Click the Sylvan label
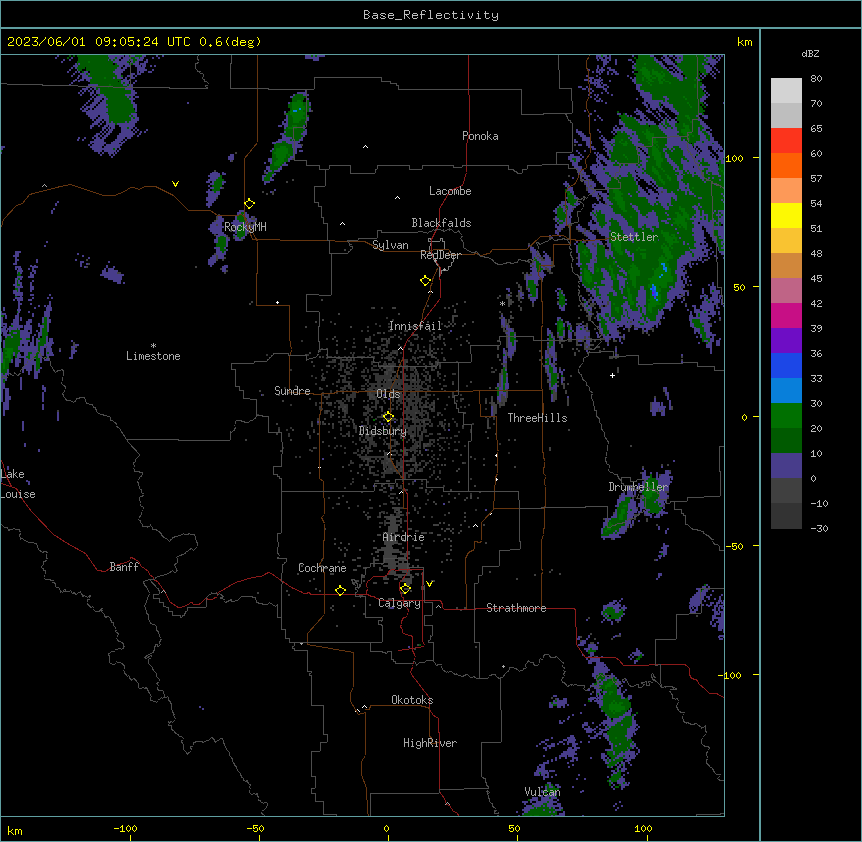Viewport: 862px width, 842px height. [390, 245]
